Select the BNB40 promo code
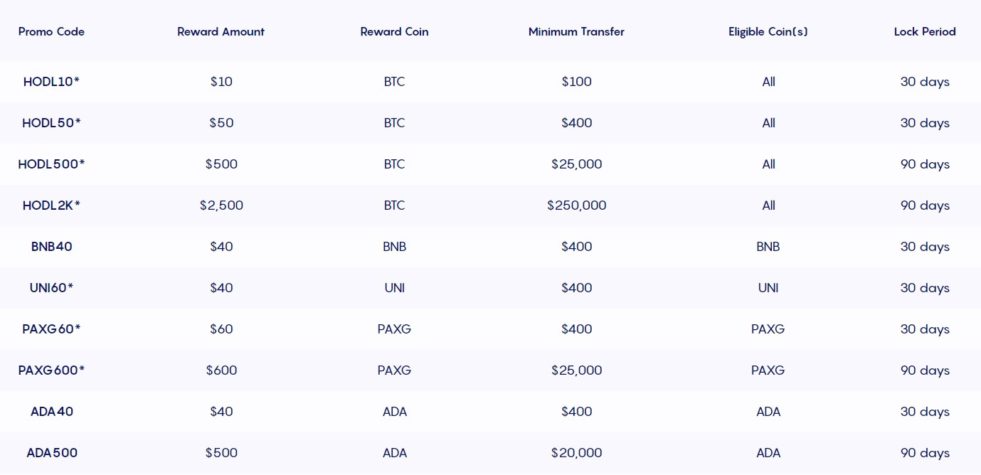 (51, 247)
